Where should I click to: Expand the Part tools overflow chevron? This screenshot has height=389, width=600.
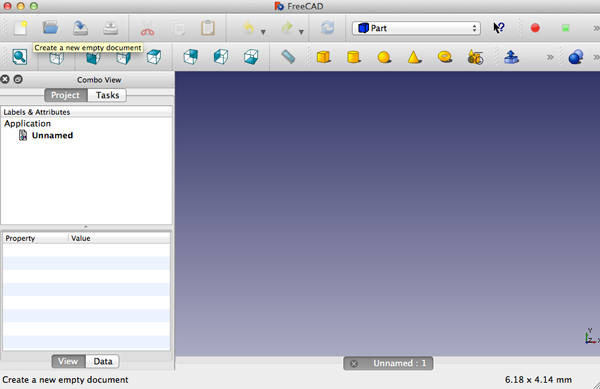(550, 57)
